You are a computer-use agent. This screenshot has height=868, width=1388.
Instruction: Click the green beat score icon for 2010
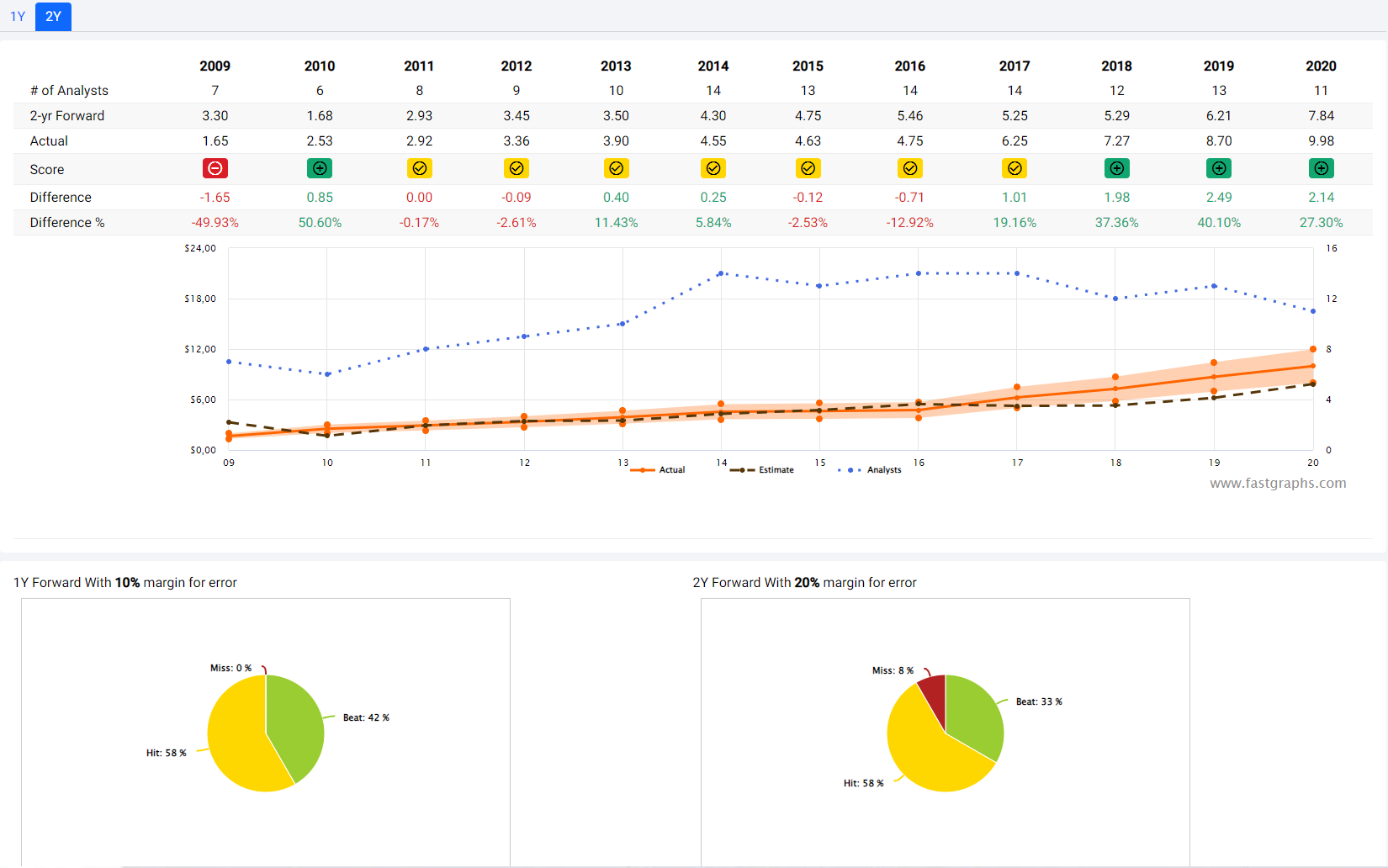(x=320, y=169)
